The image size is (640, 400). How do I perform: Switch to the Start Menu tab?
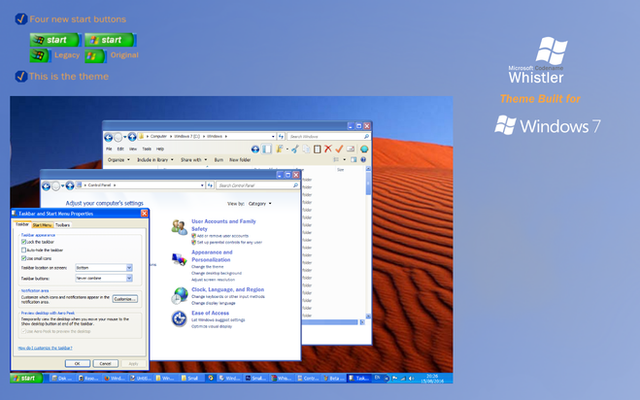coord(42,225)
